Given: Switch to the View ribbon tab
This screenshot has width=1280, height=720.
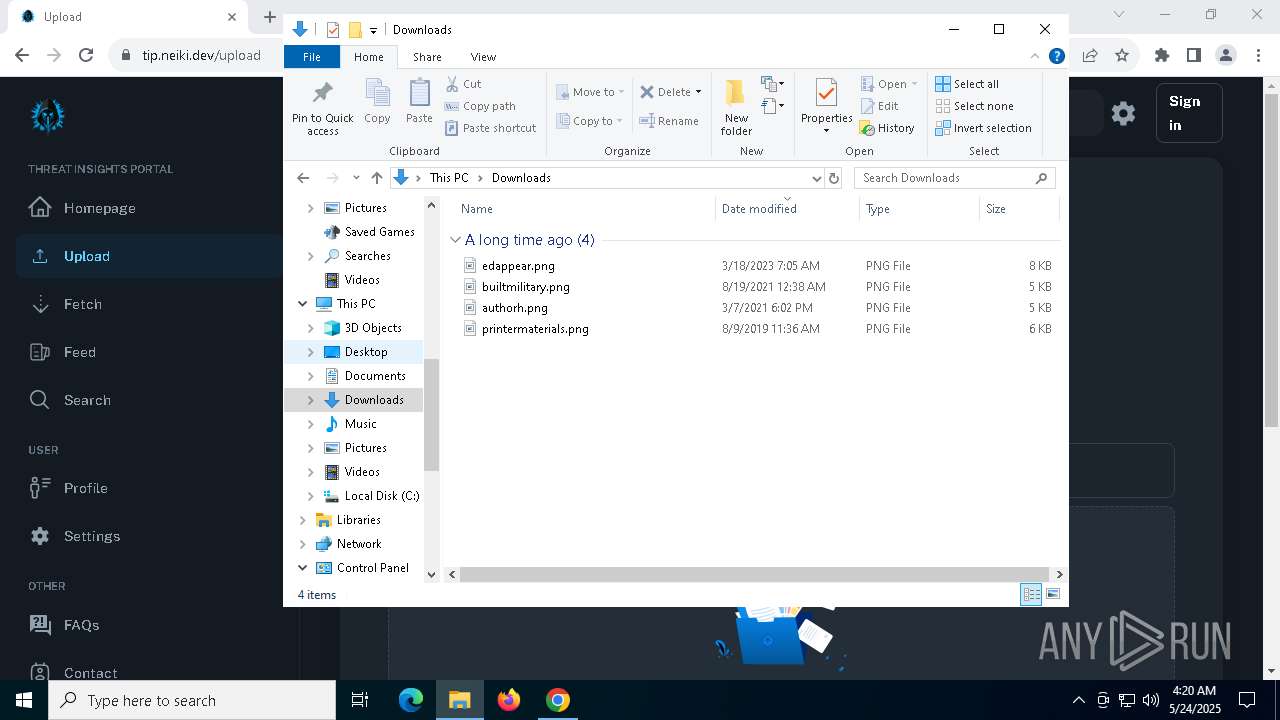Looking at the screenshot, I should pyautogui.click(x=483, y=57).
